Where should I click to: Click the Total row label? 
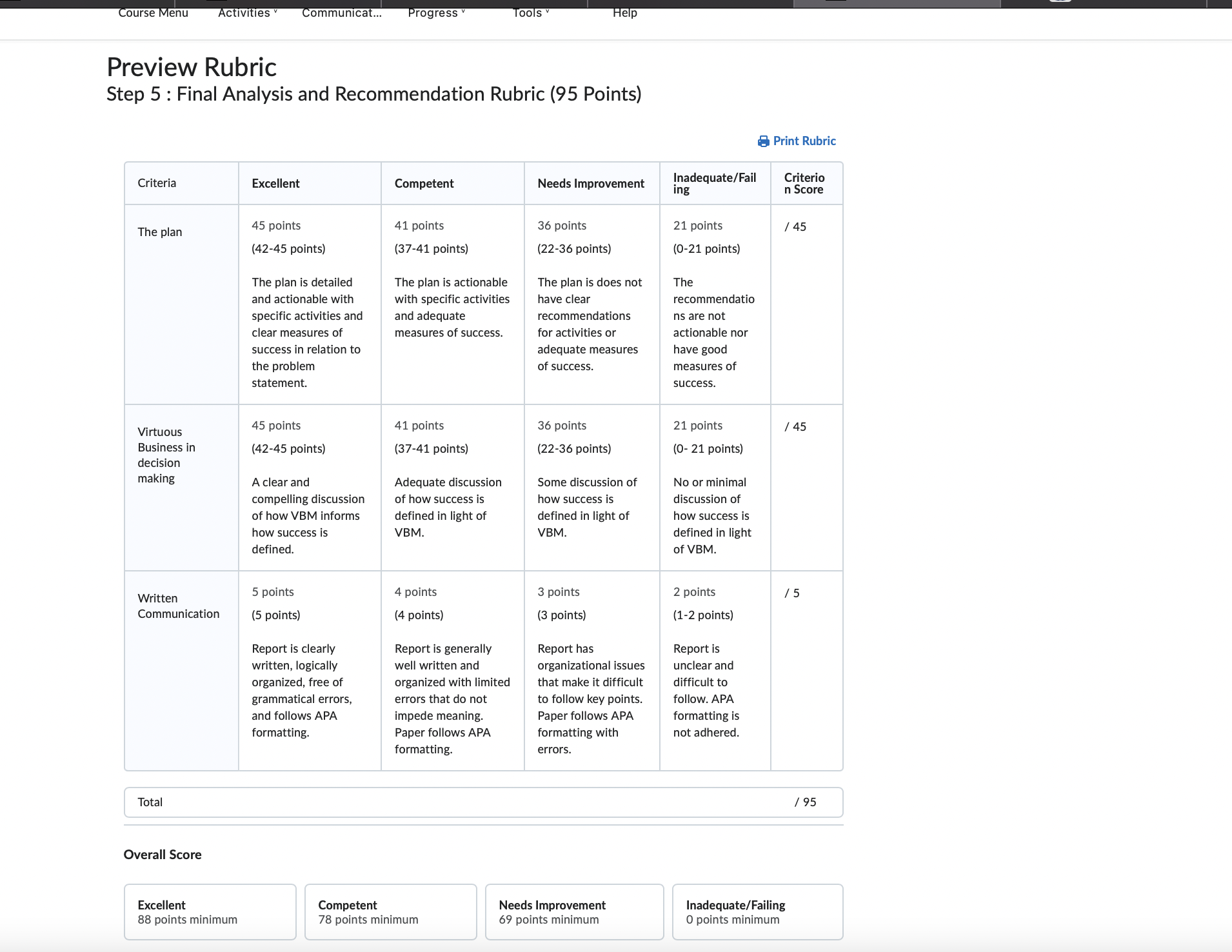point(150,802)
